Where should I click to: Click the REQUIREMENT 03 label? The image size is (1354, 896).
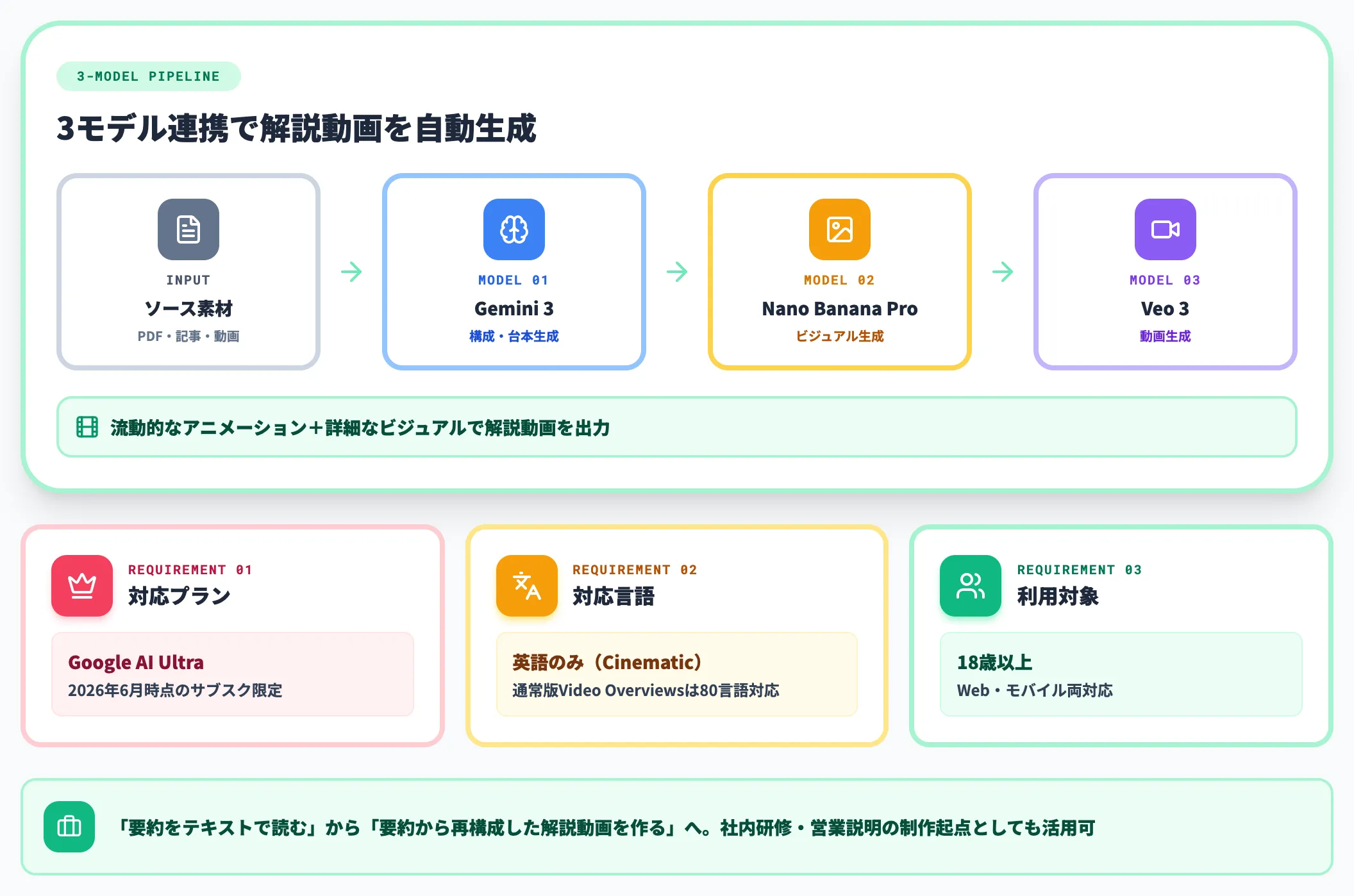[x=1080, y=570]
